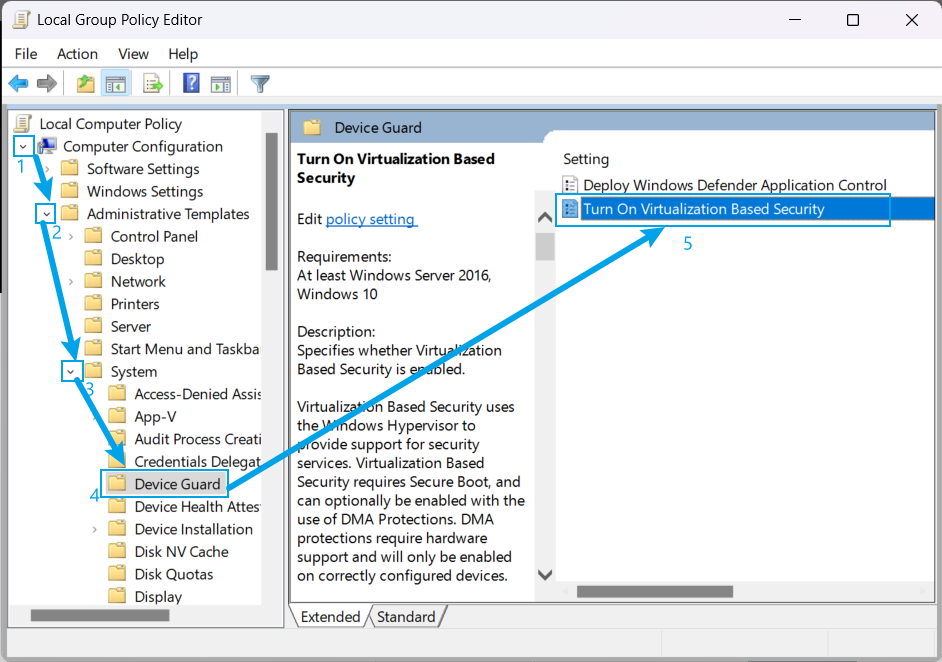Open the View menu

[x=133, y=54]
